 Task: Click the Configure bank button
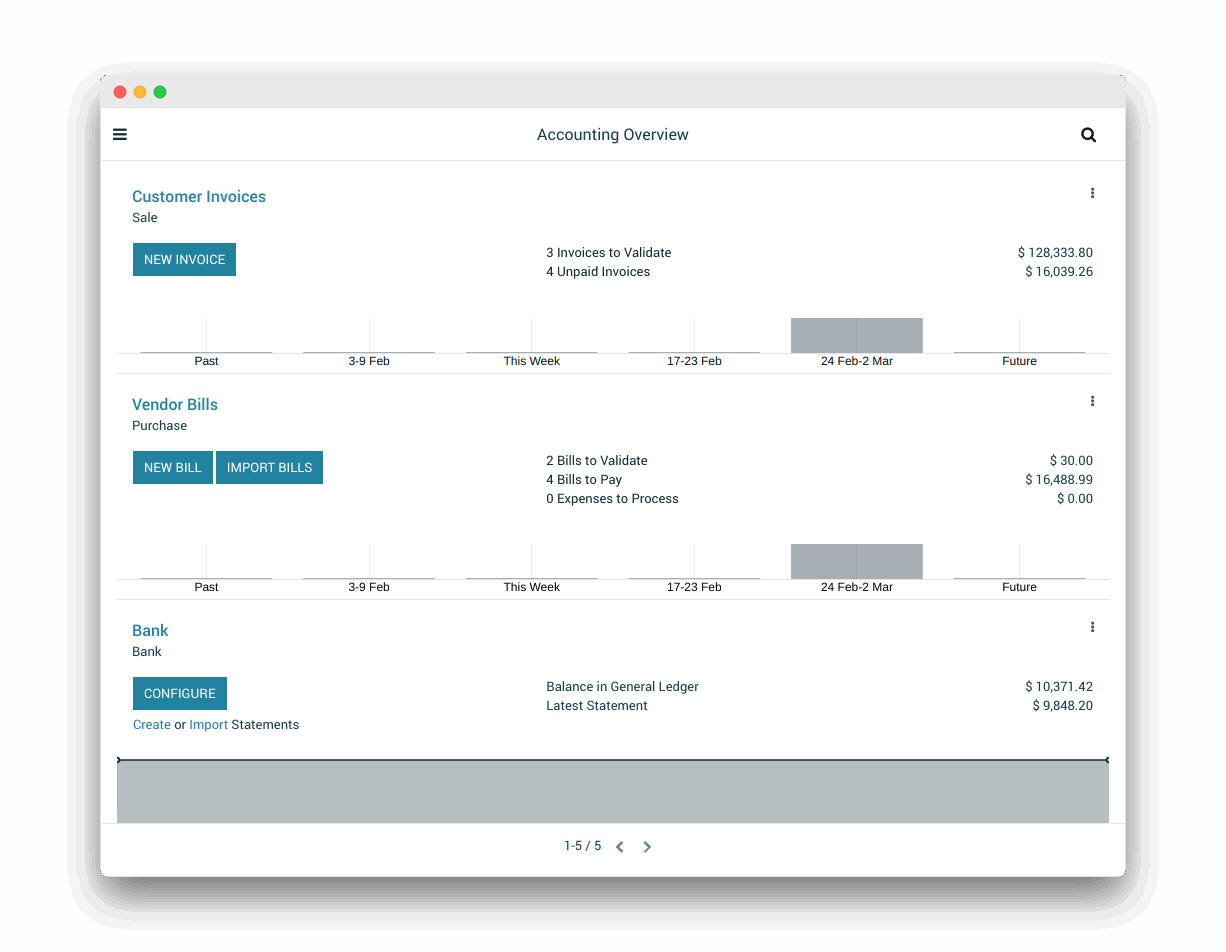tap(180, 693)
